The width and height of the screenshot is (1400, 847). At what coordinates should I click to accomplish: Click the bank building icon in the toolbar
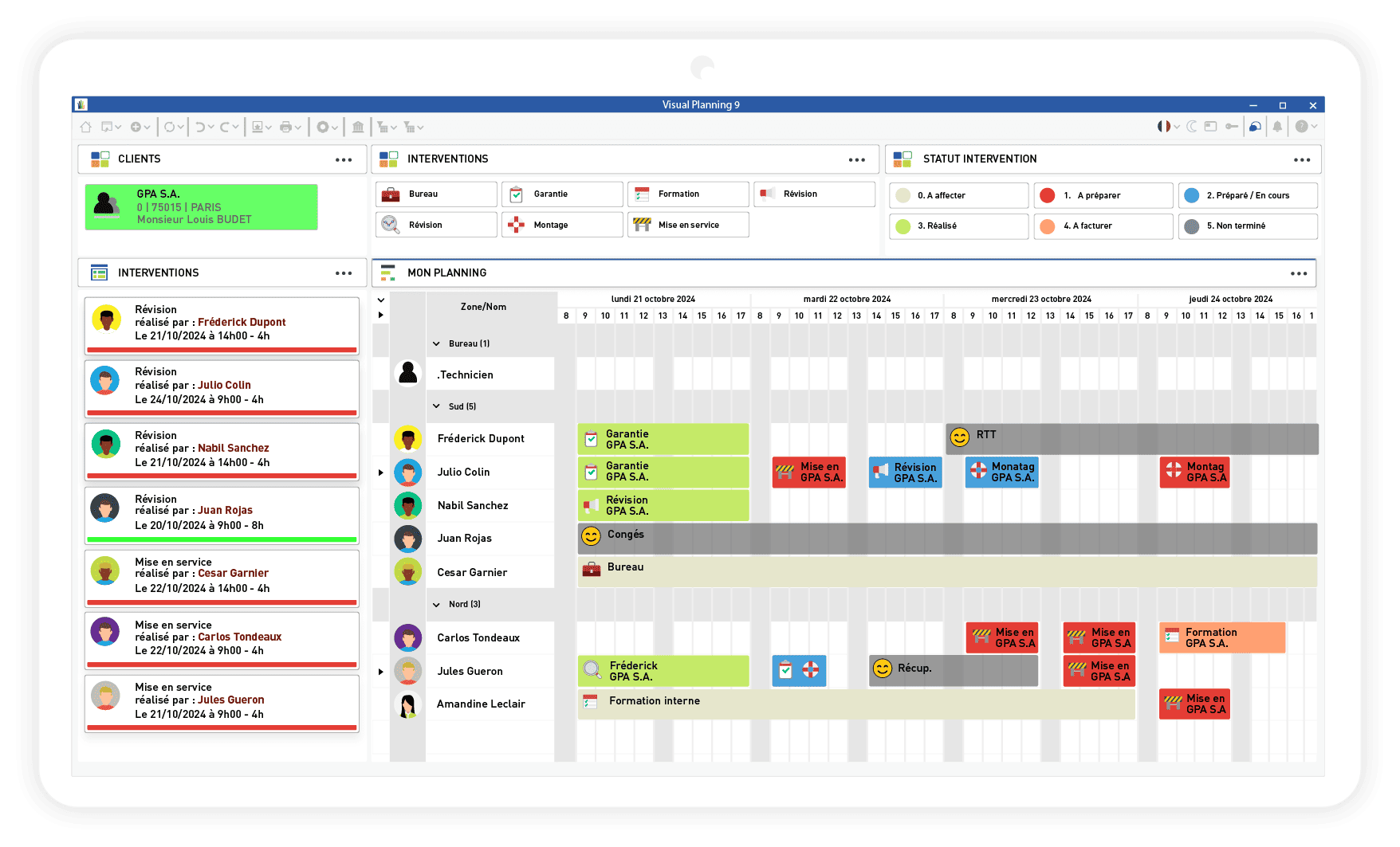coord(358,127)
